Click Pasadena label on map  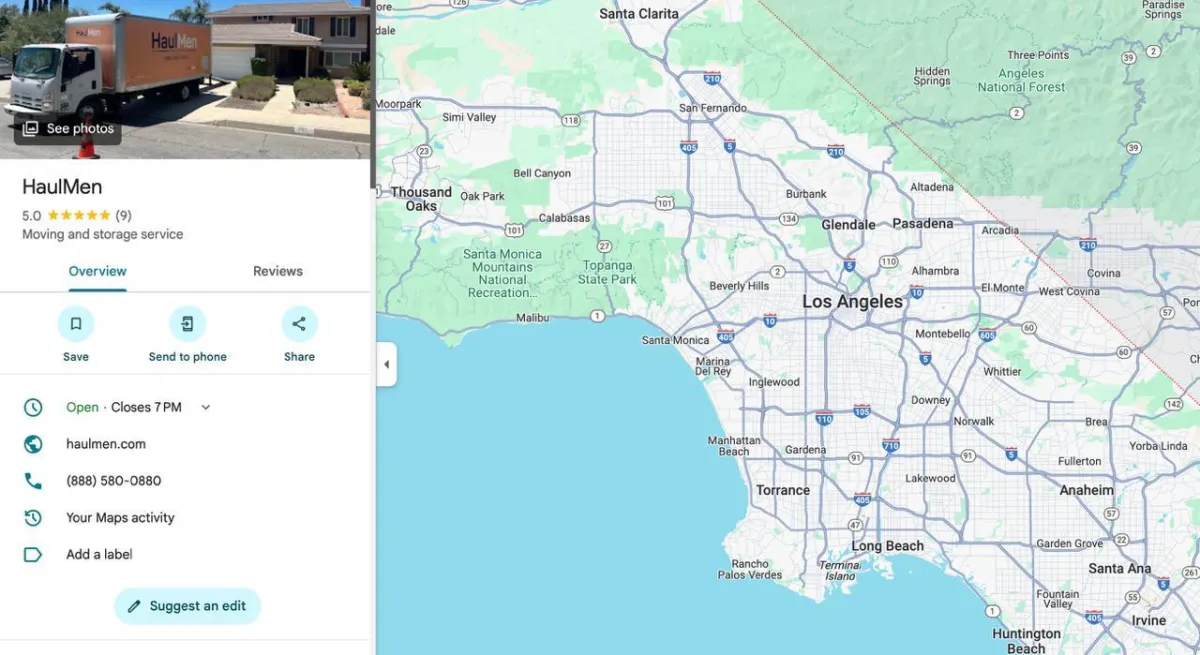coord(923,223)
